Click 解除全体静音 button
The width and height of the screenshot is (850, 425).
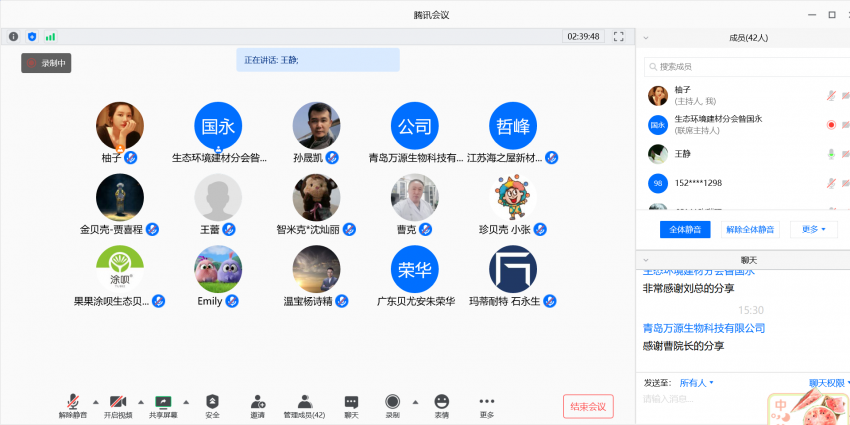coord(750,229)
